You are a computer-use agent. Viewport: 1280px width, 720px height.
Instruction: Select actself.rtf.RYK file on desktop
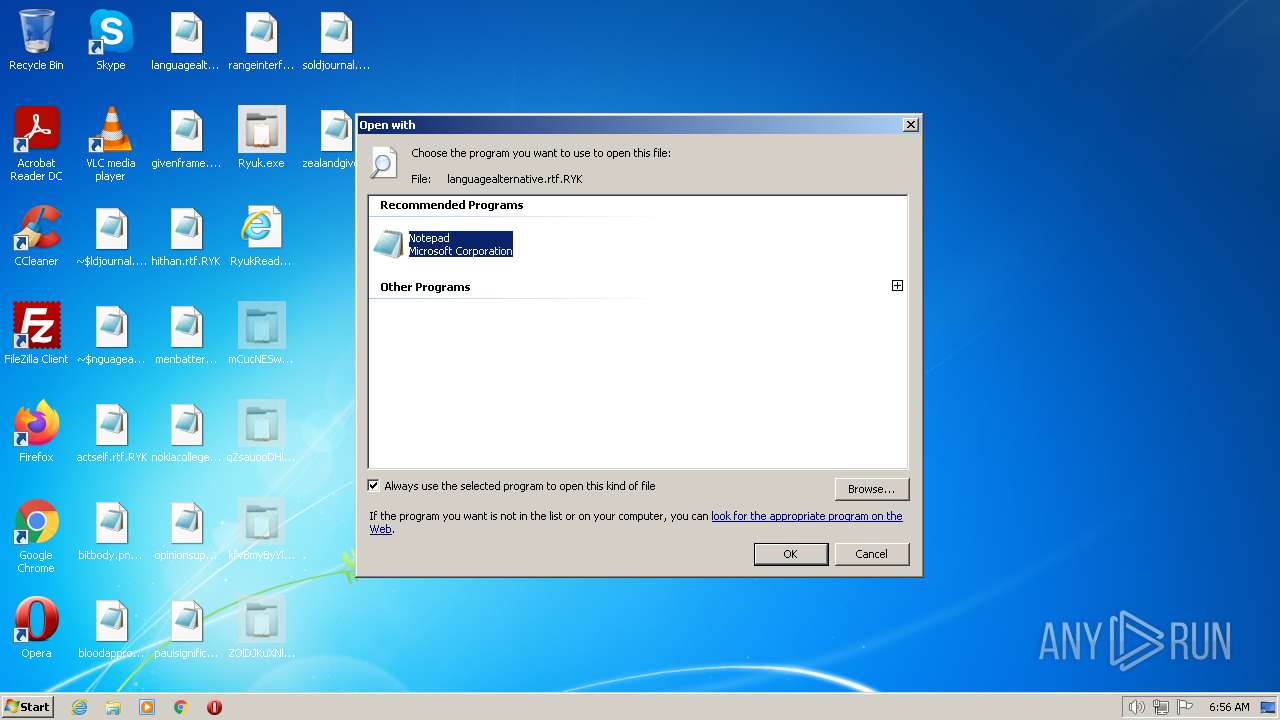coord(111,432)
